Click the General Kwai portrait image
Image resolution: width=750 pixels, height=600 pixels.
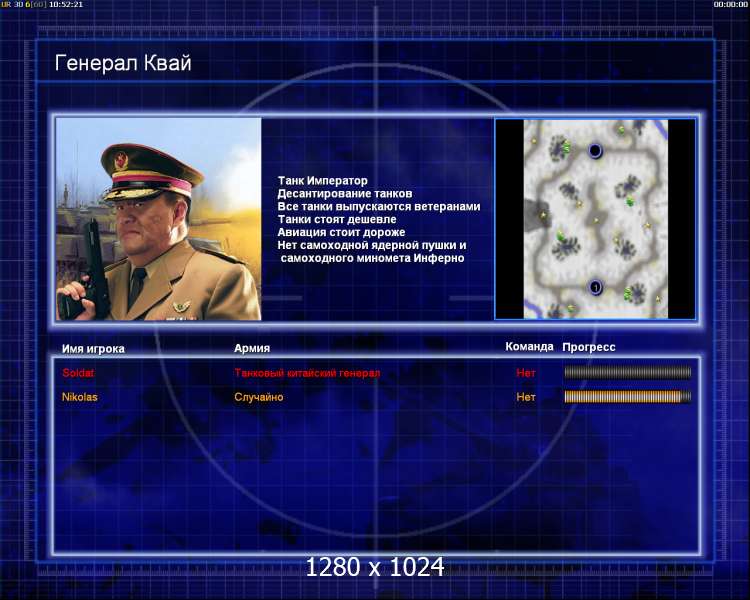(x=158, y=219)
